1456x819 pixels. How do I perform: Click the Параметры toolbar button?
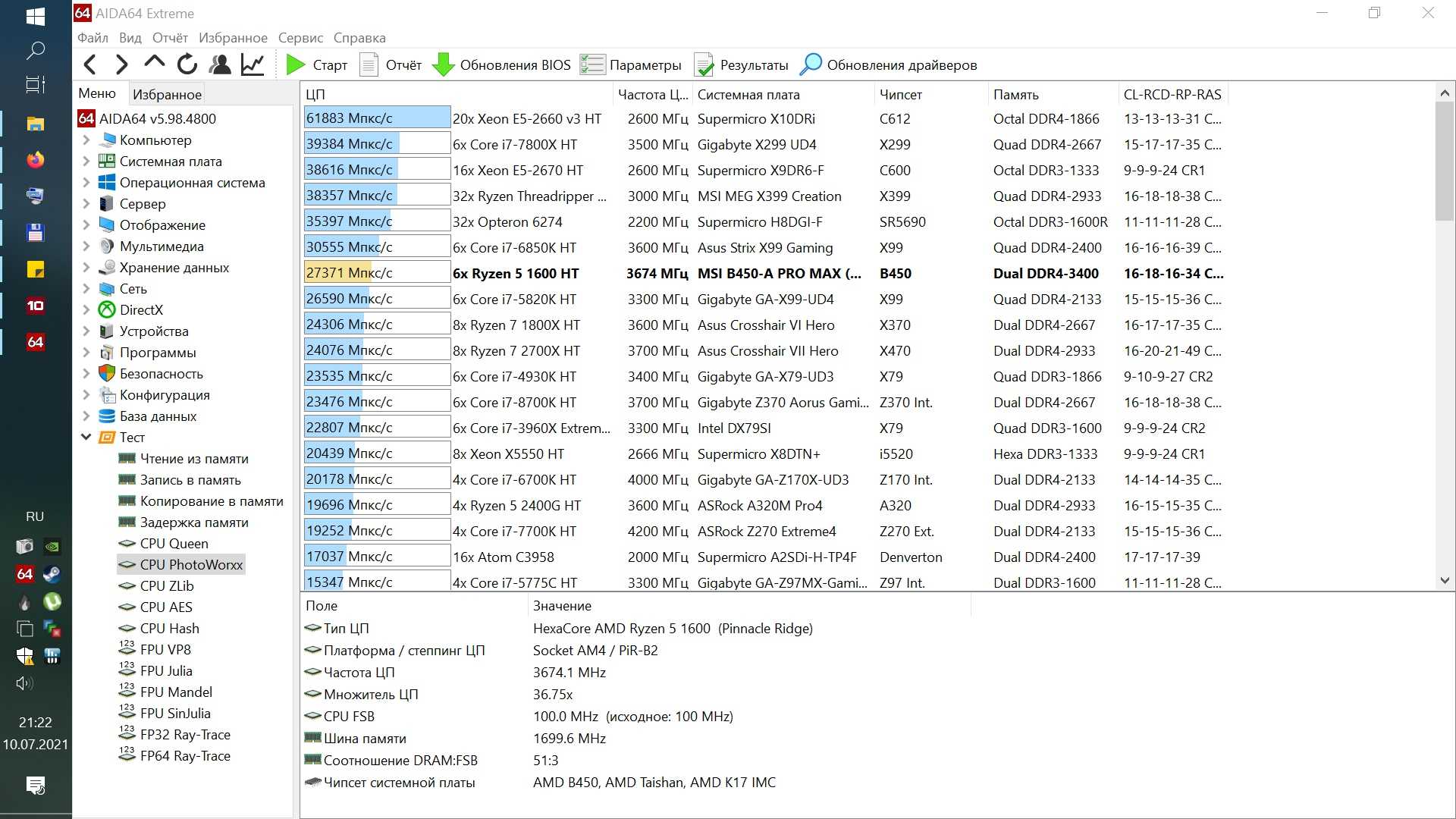(631, 65)
